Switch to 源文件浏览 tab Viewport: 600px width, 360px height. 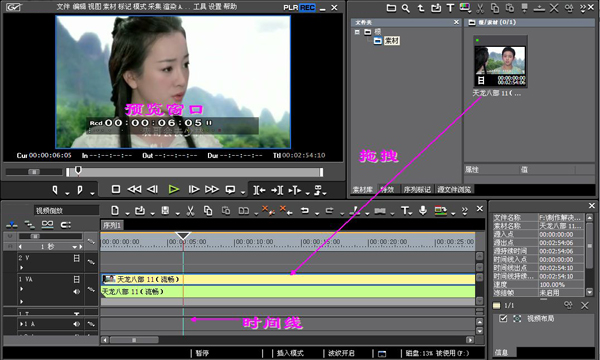pyautogui.click(x=454, y=189)
